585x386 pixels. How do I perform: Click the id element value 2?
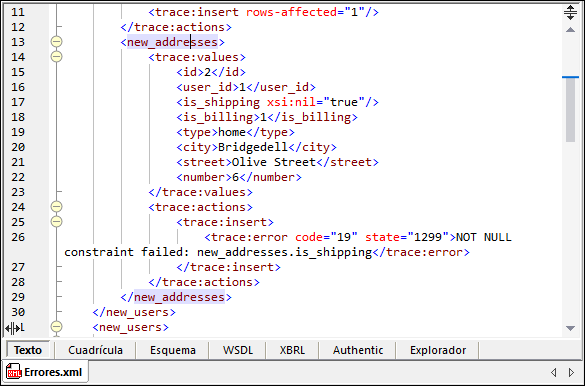coord(207,72)
